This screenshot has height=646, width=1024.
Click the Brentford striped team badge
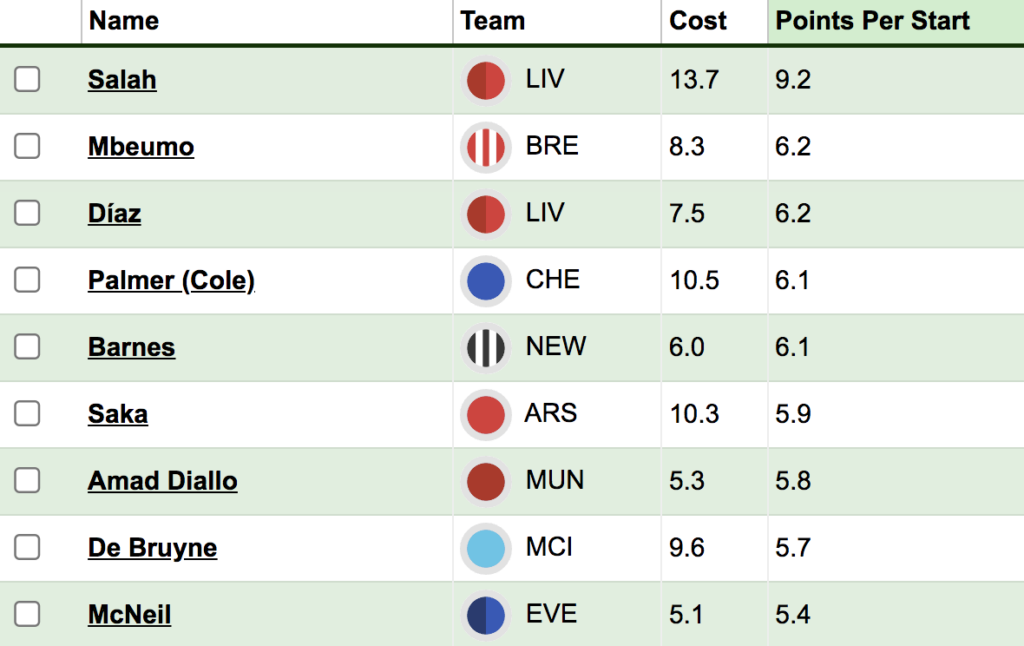[x=486, y=147]
